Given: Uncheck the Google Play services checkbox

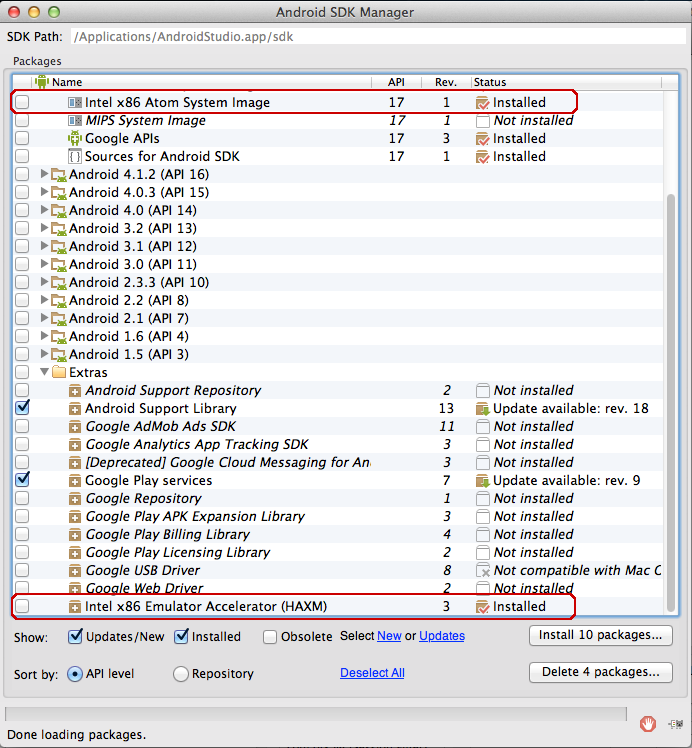Looking at the screenshot, I should click(22, 480).
